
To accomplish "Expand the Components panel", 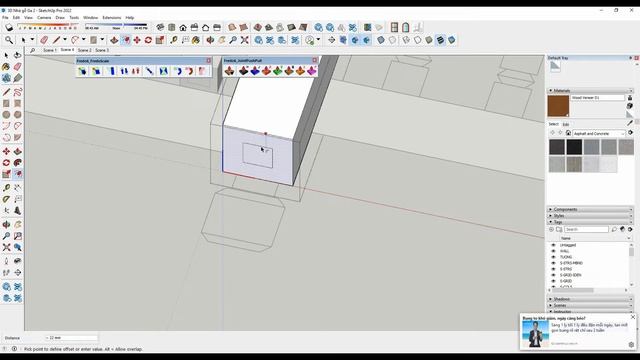I will (x=590, y=209).
